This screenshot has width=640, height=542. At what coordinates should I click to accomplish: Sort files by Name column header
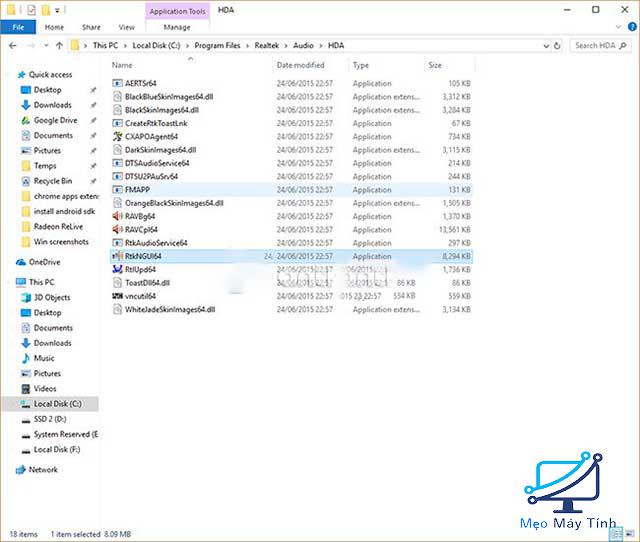pyautogui.click(x=122, y=65)
